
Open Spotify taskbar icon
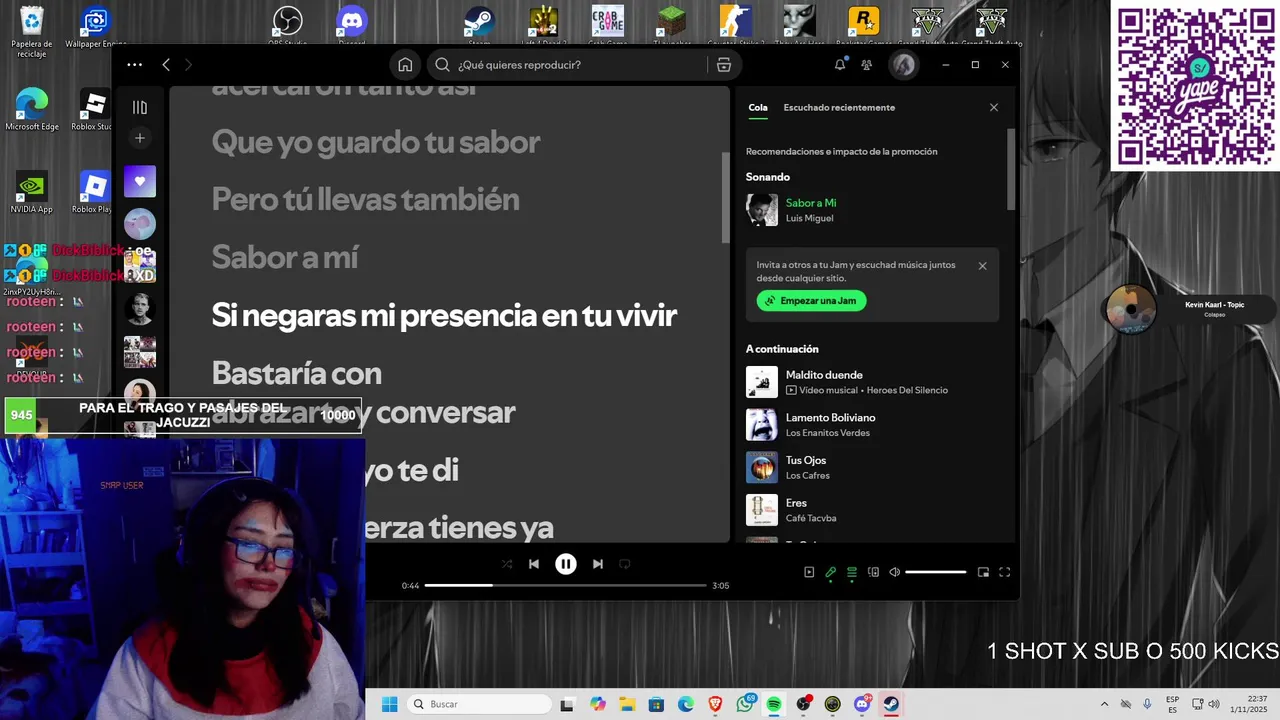click(774, 704)
